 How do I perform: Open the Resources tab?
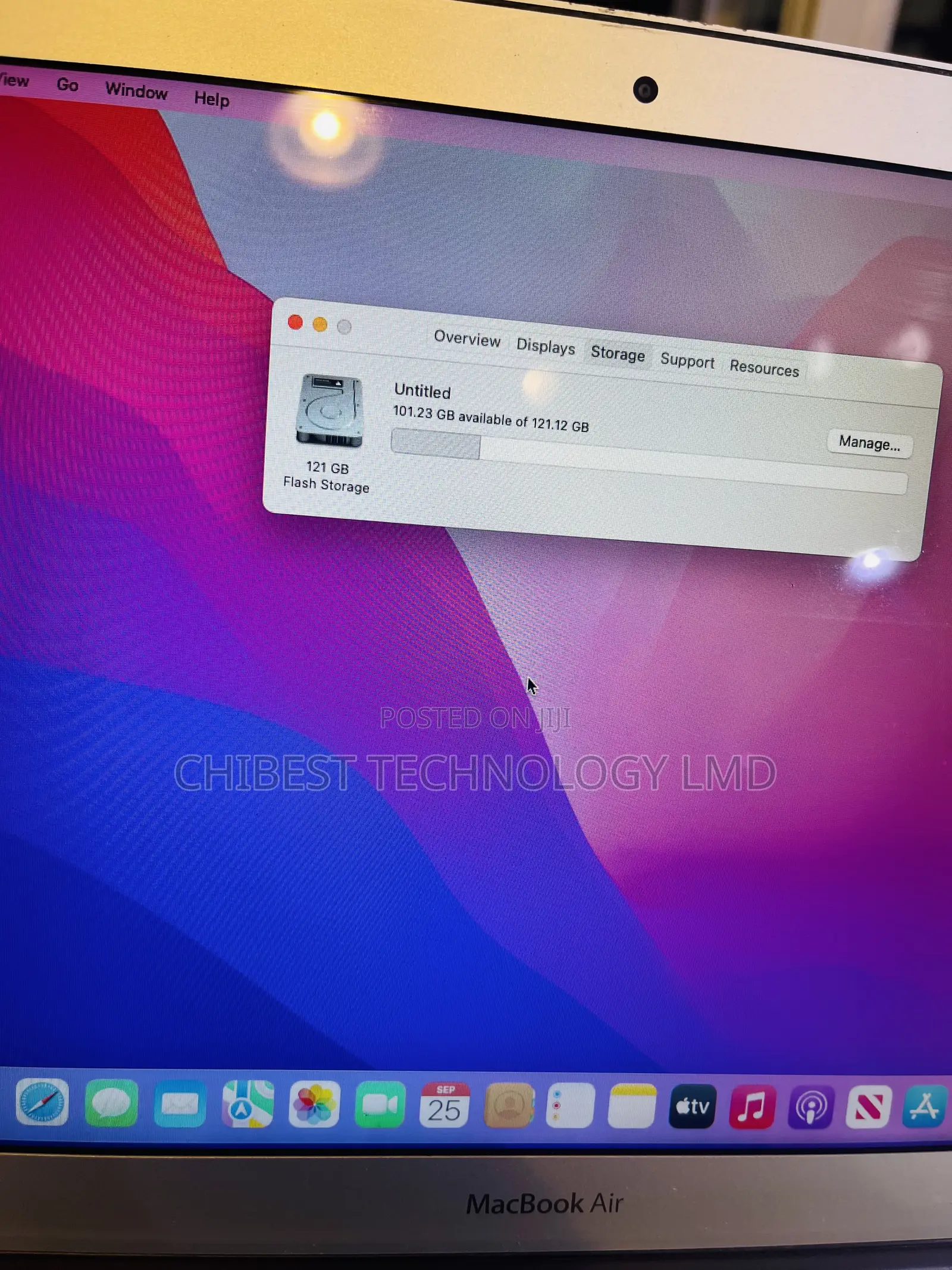[x=764, y=368]
